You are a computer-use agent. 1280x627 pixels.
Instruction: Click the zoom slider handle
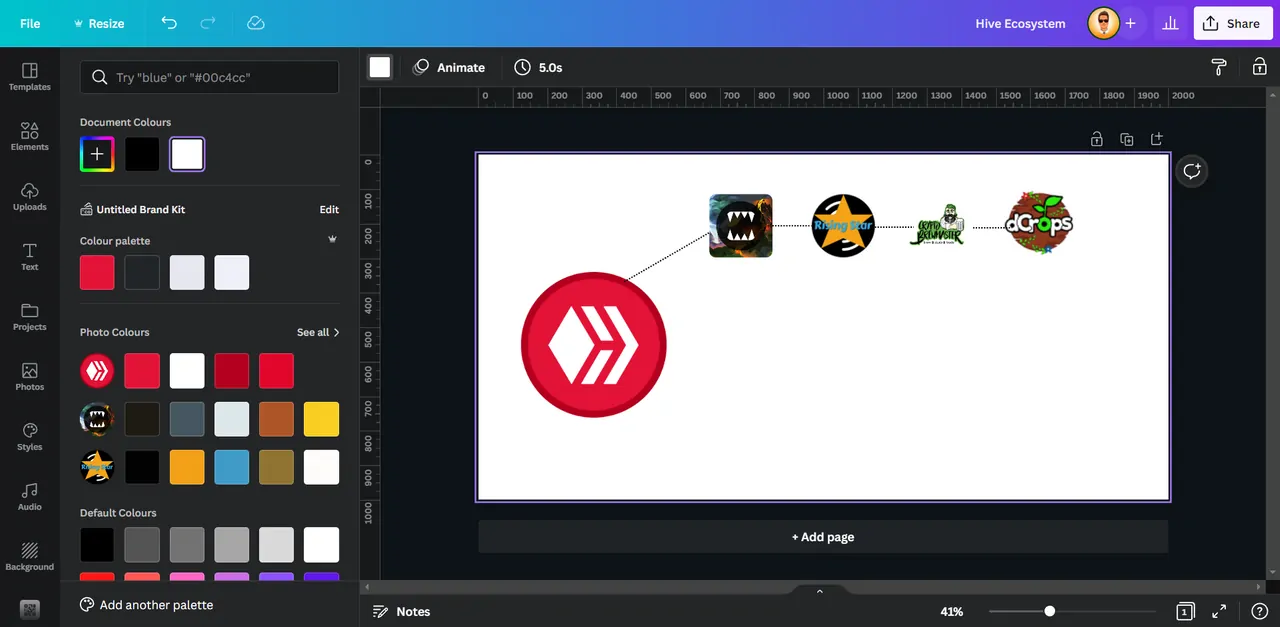1049,611
